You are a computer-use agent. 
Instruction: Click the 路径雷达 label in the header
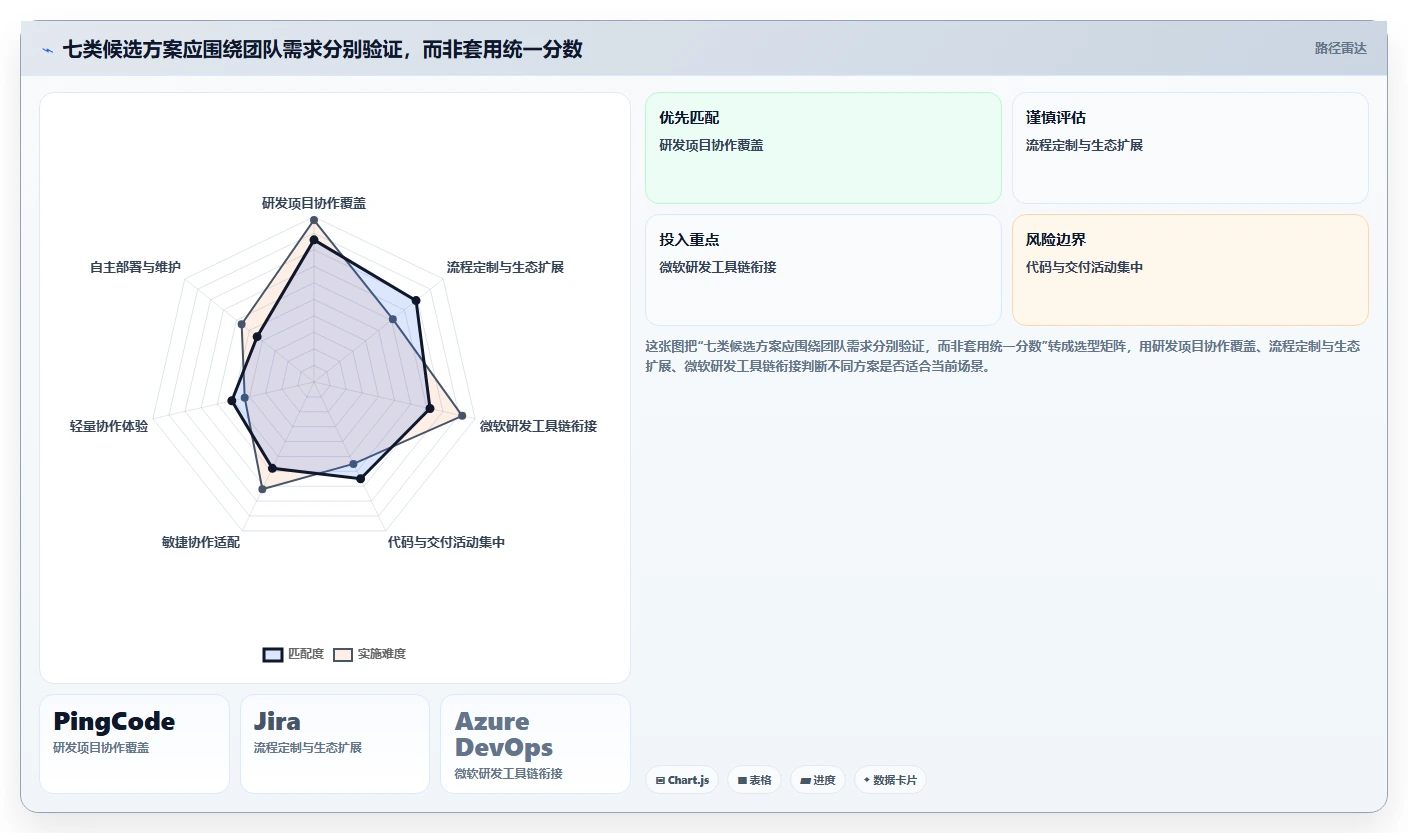(x=1340, y=48)
